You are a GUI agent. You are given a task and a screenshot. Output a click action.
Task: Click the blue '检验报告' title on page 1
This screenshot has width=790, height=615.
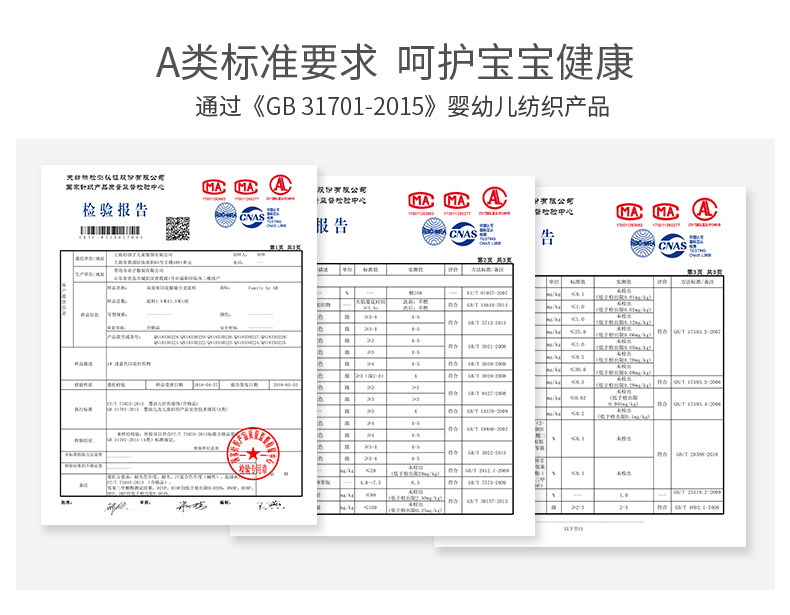click(115, 210)
